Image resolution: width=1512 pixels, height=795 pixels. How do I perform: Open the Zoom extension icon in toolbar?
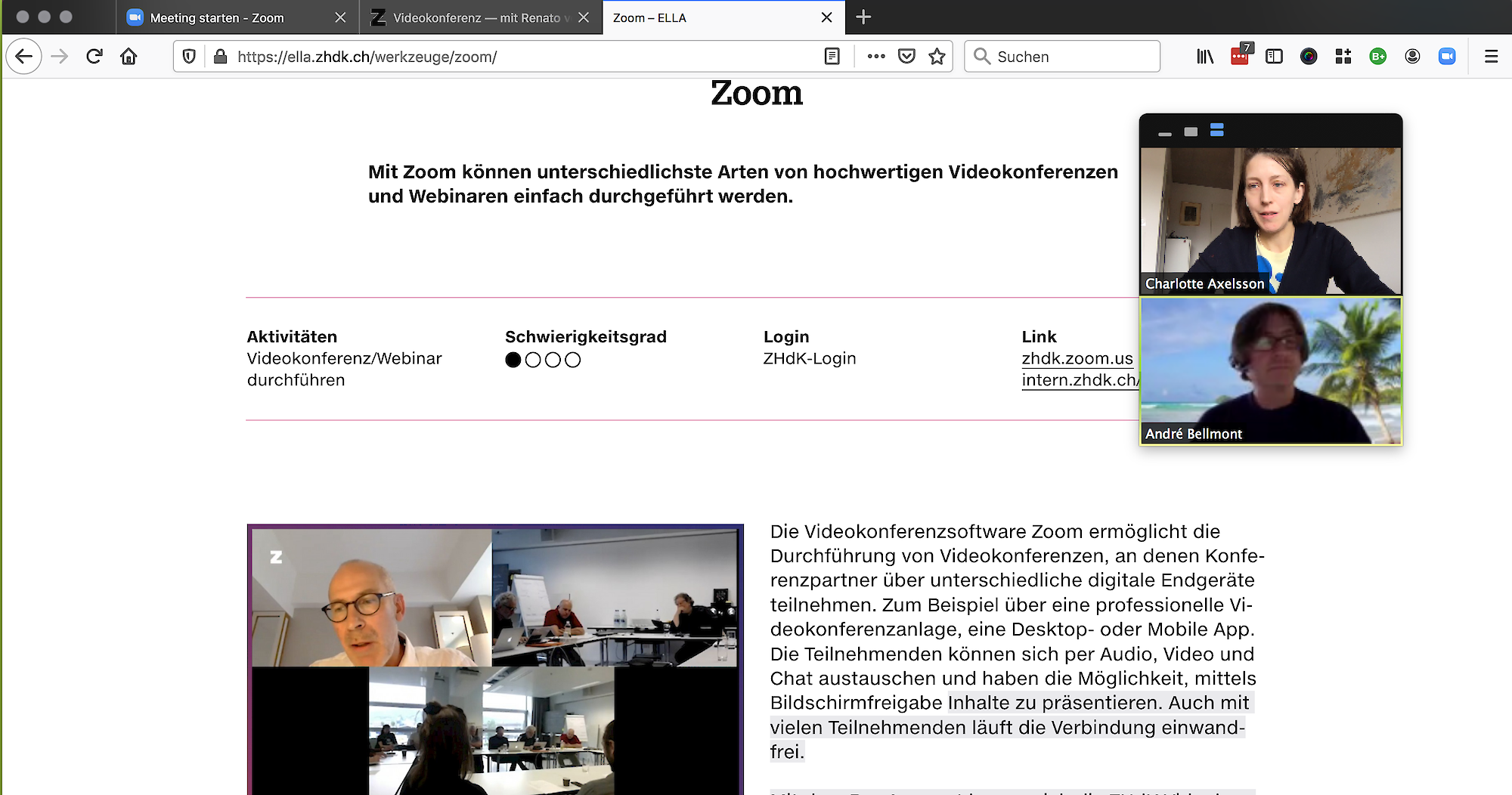[1446, 57]
